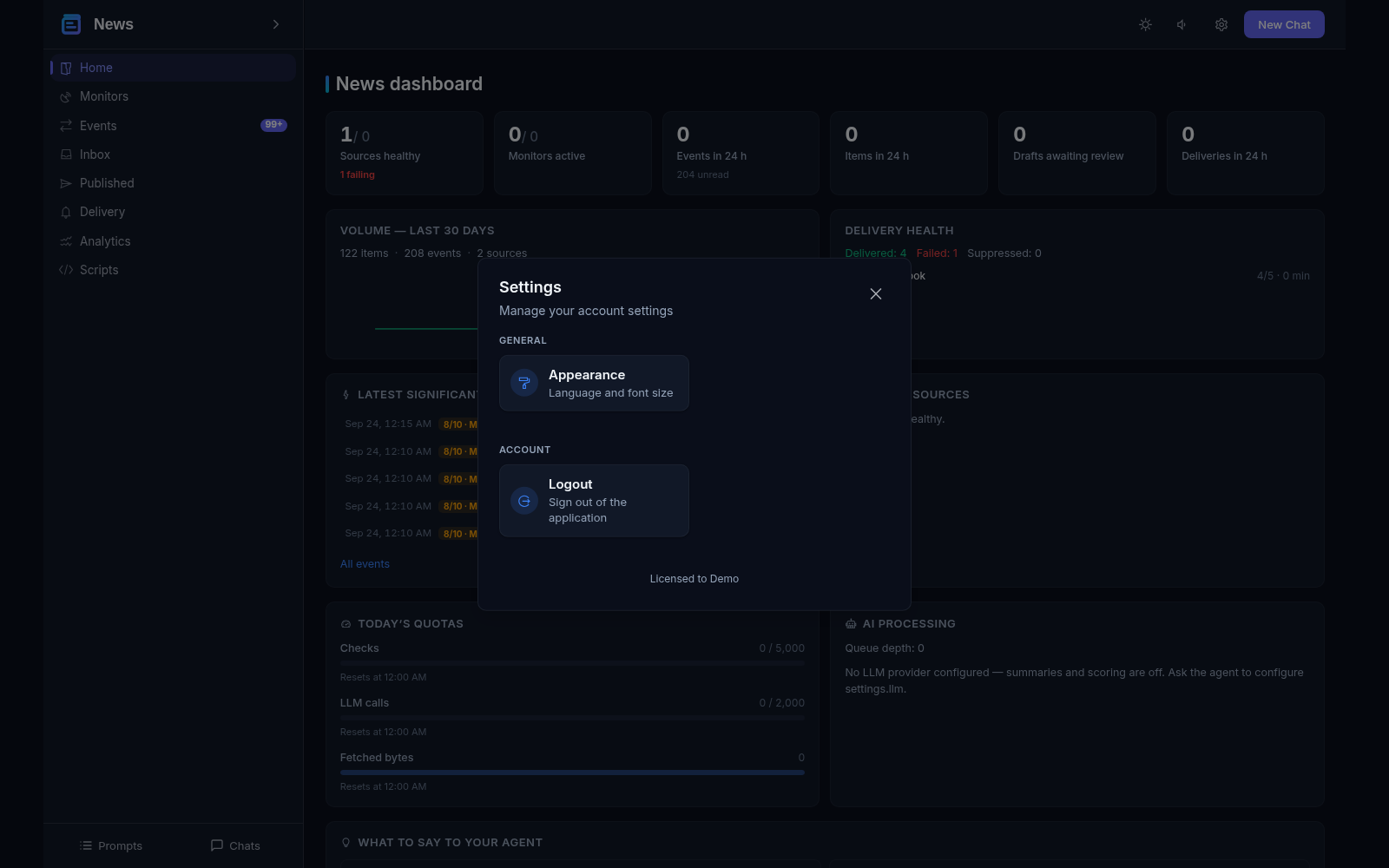Click the 1 failing text
This screenshot has width=1389, height=868.
click(358, 174)
